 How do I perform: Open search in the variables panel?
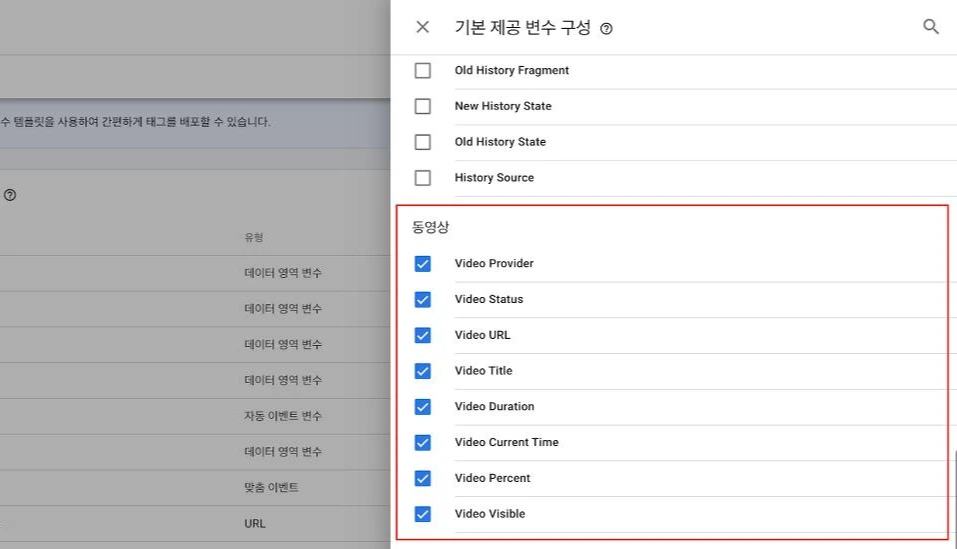[x=931, y=26]
